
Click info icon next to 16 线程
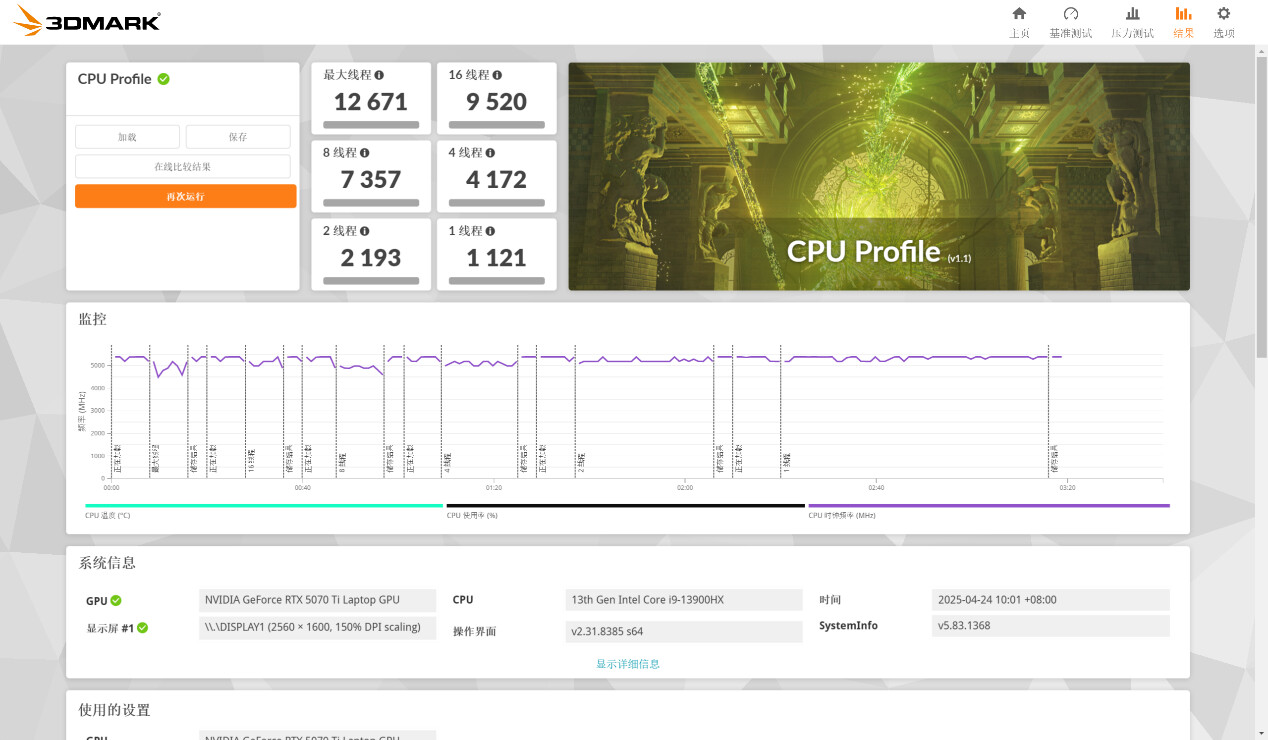coord(497,75)
